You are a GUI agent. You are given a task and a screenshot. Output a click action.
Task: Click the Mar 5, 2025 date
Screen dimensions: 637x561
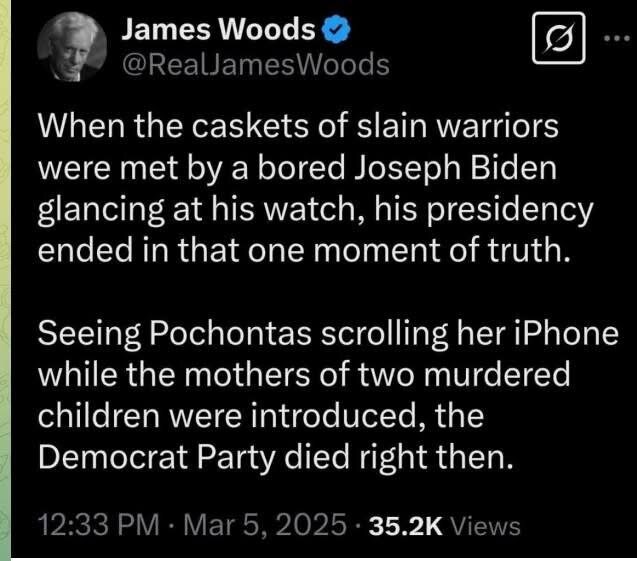pyautogui.click(x=265, y=525)
